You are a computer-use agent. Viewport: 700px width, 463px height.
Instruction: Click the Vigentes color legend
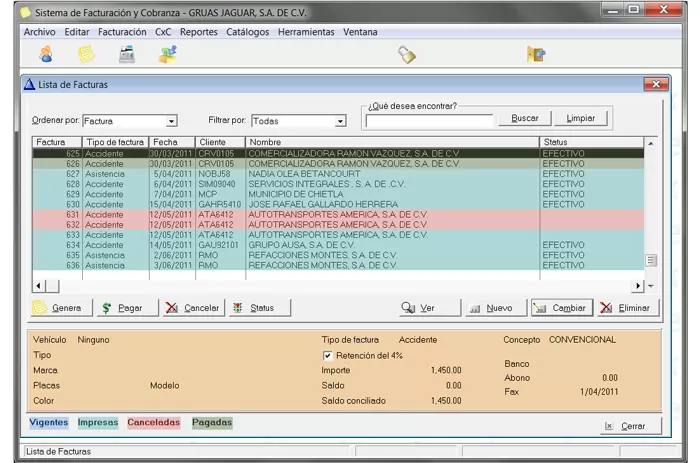point(49,422)
